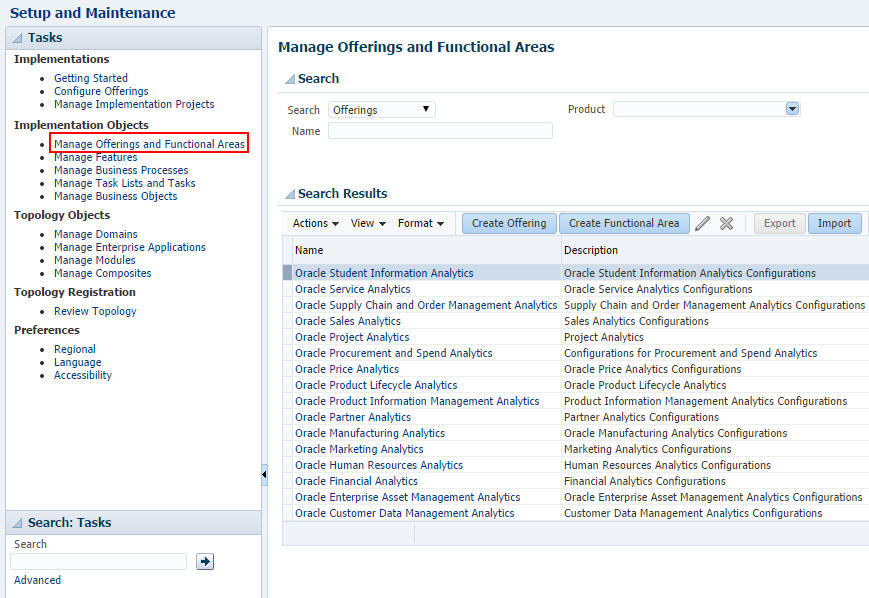The image size is (869, 598).
Task: Click the delete X icon in toolbar
Action: click(x=727, y=223)
